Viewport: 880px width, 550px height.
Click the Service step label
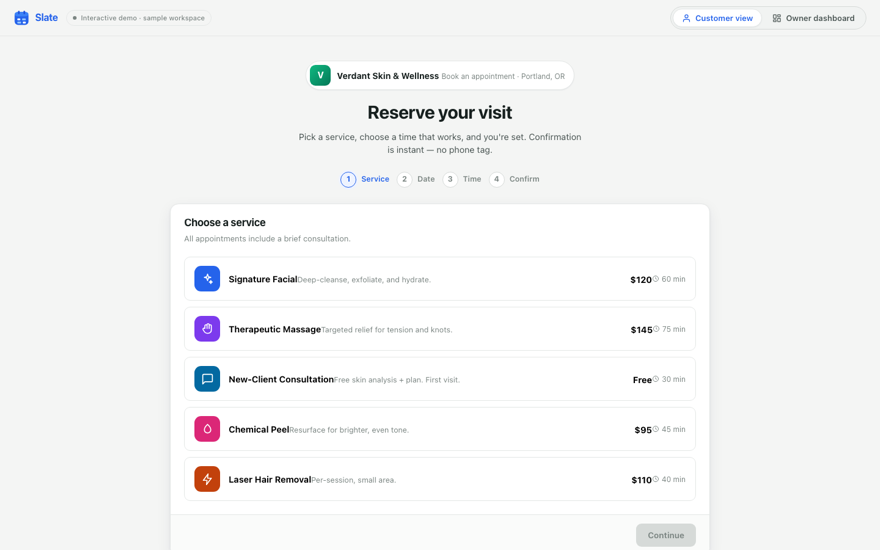(x=375, y=179)
